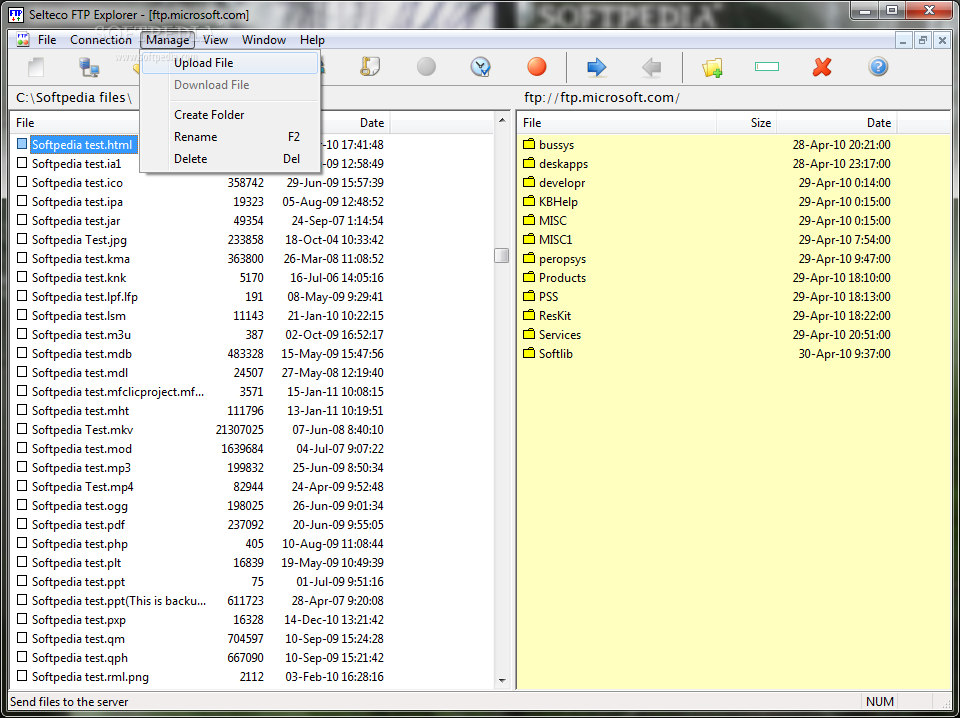This screenshot has width=960, height=718.
Task: Click the key and scroll toolbar icon
Action: (x=370, y=67)
